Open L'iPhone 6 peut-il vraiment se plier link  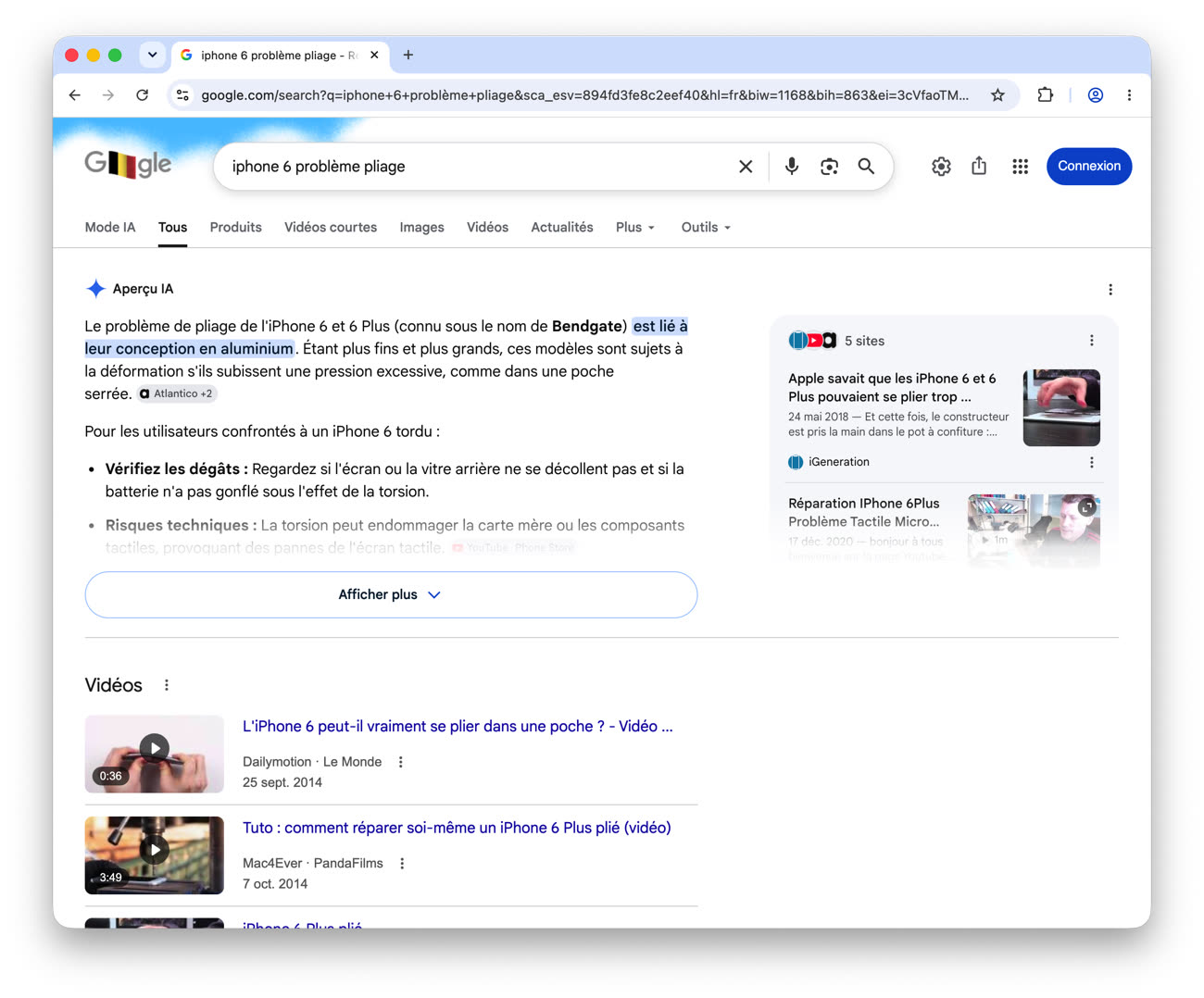[458, 727]
